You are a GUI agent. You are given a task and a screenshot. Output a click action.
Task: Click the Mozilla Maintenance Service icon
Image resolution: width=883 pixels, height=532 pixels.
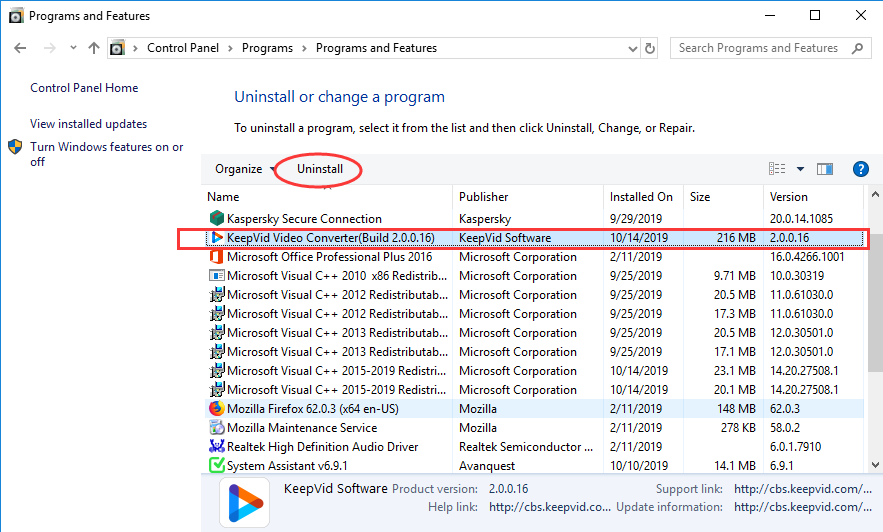(x=216, y=427)
